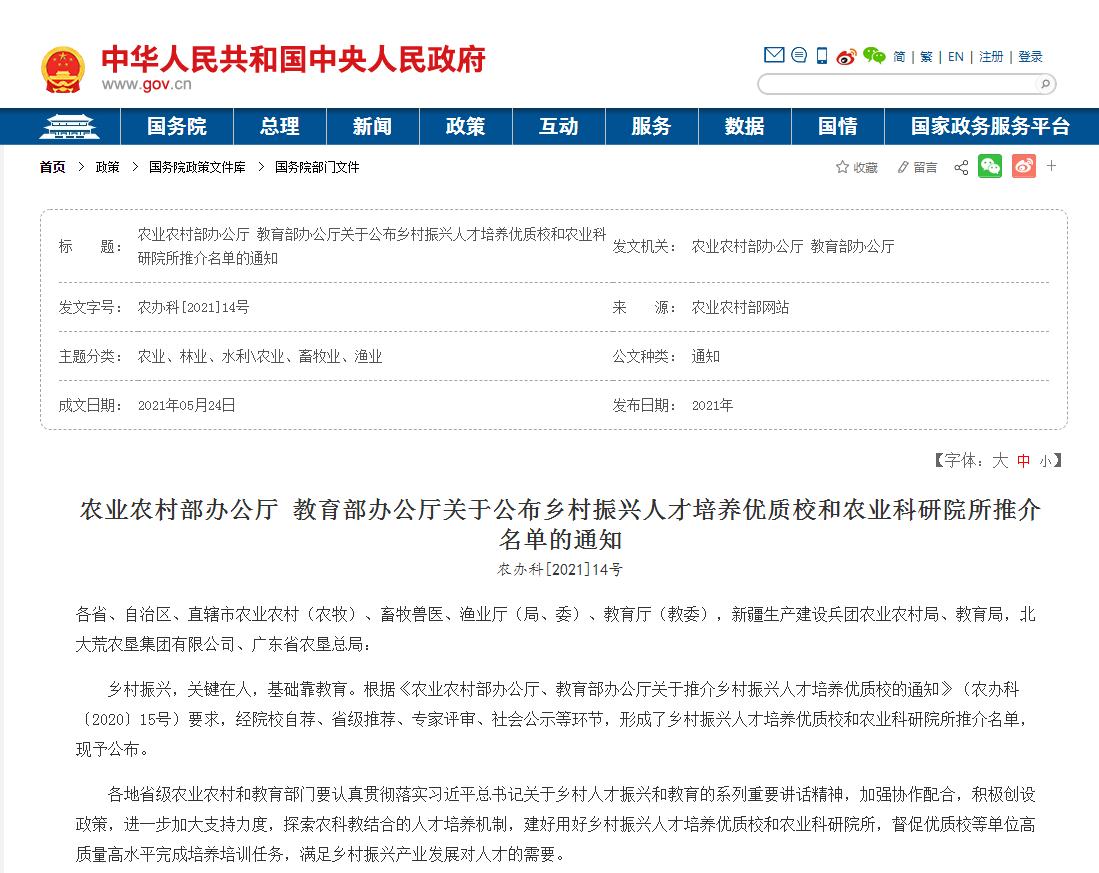This screenshot has height=873, width=1099.
Task: Click the share icon beside 留言
Action: point(960,168)
